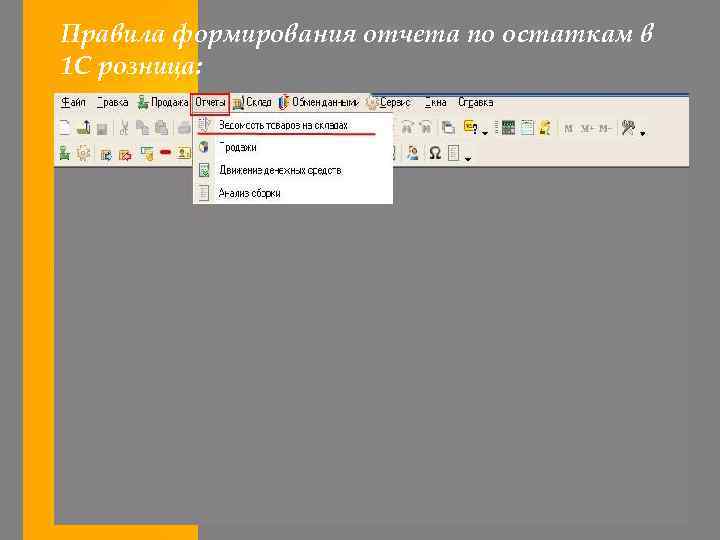Click the Open file icon
Image resolution: width=720 pixels, height=540 pixels.
pyautogui.click(x=84, y=128)
